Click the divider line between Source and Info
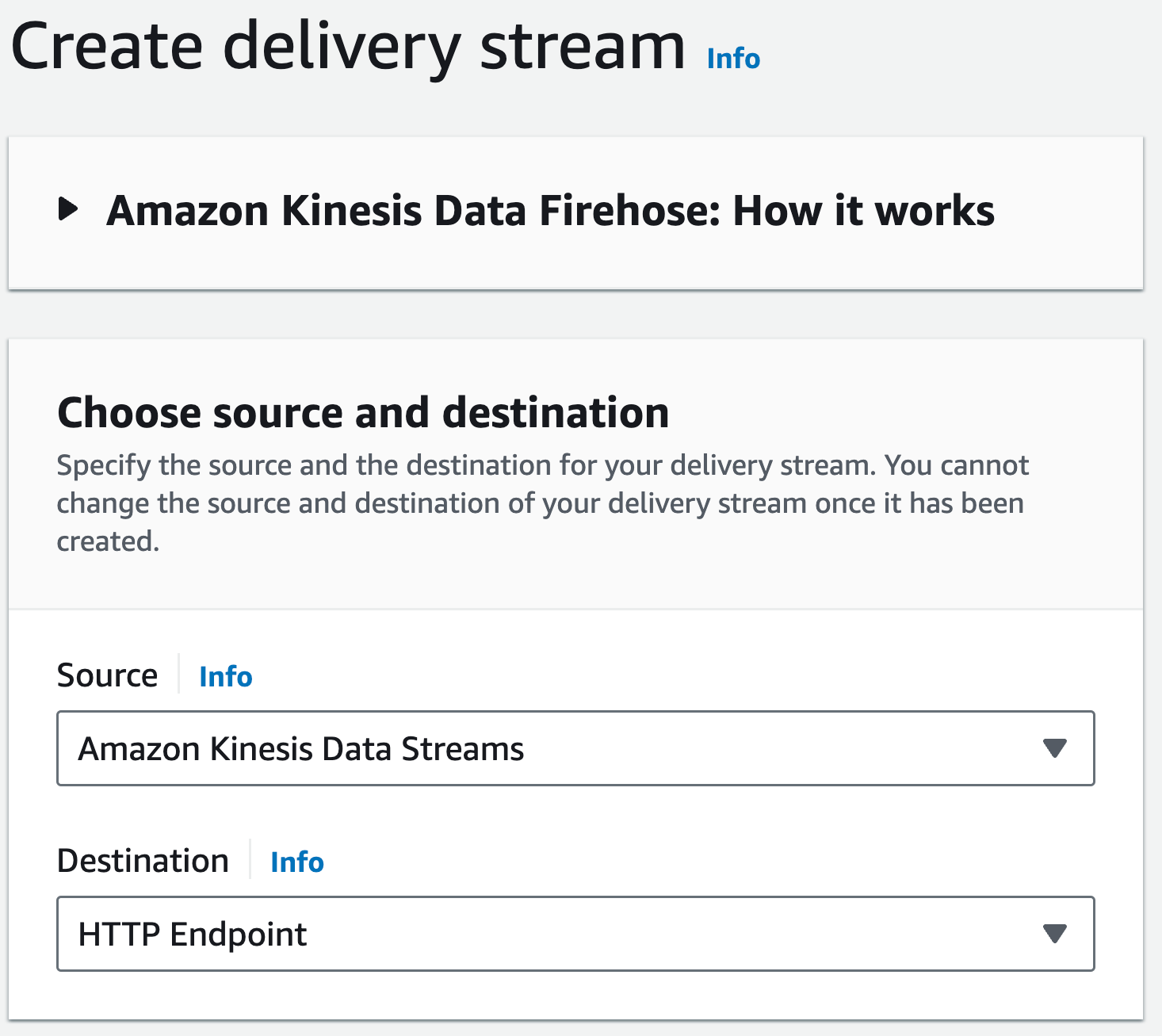The width and height of the screenshot is (1162, 1036). coord(179,675)
